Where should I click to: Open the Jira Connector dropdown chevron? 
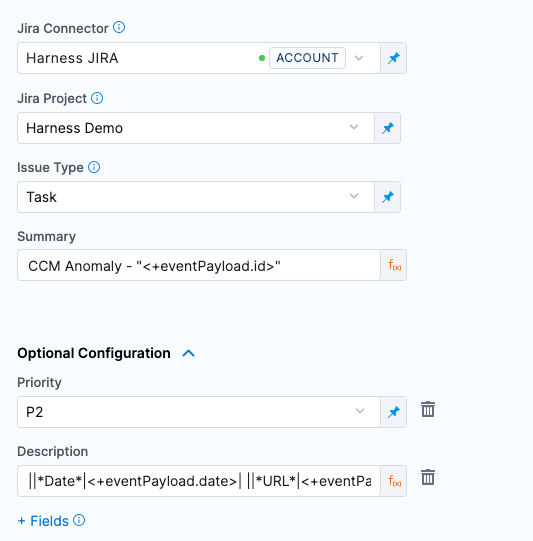(x=359, y=58)
